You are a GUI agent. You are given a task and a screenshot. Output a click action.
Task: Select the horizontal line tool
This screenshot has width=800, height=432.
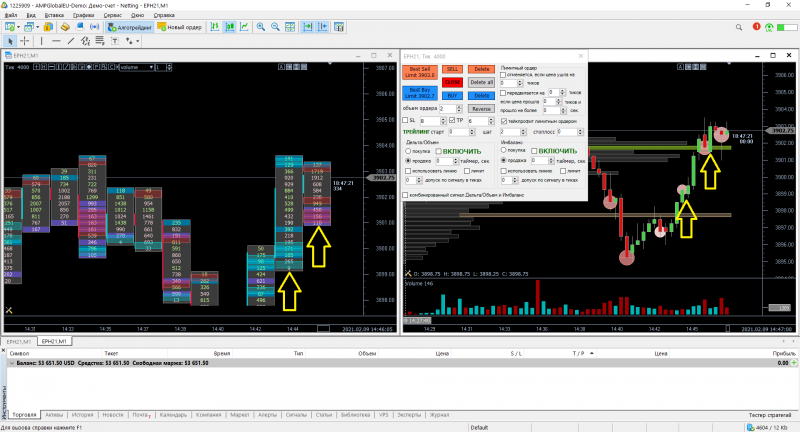click(56, 41)
